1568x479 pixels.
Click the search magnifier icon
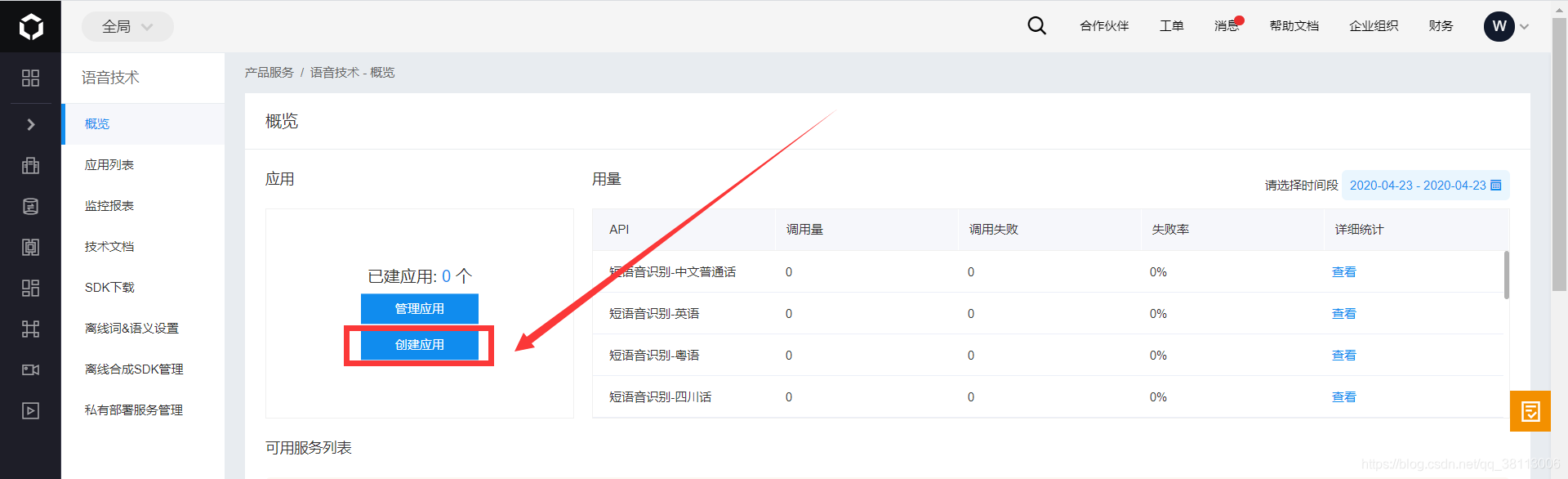(1036, 26)
